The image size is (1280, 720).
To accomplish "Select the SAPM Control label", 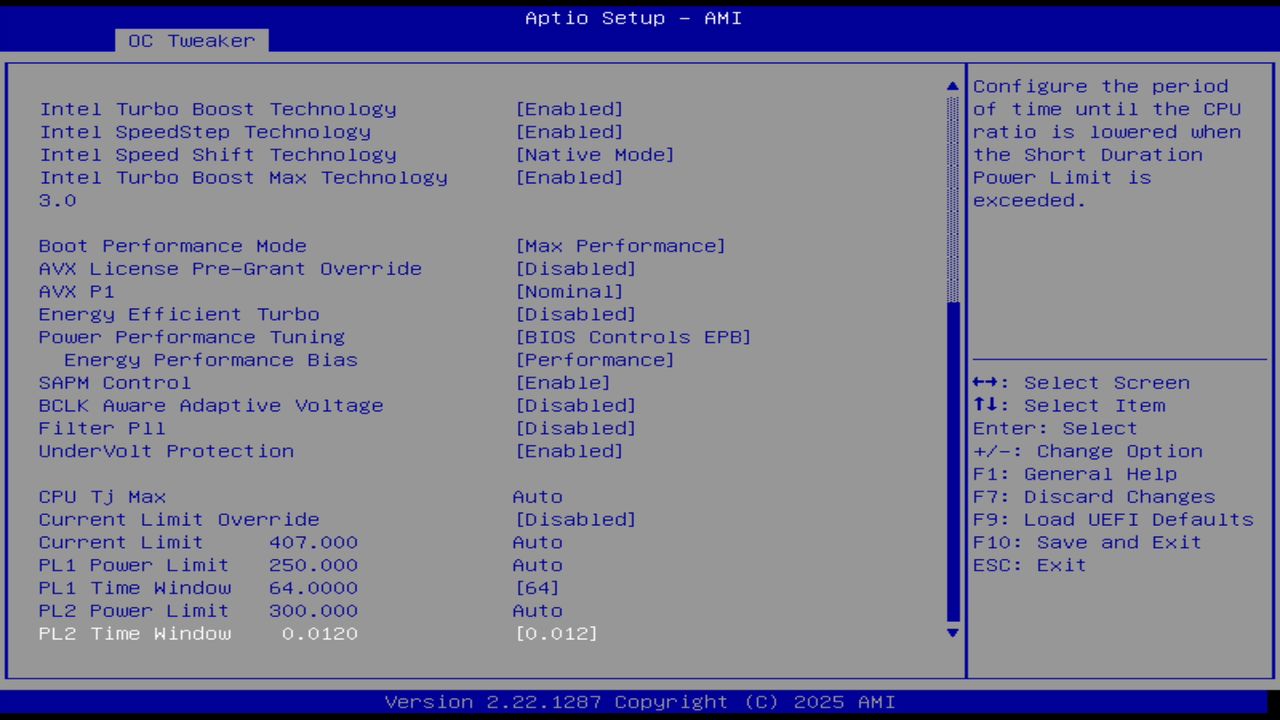I will point(115,383).
